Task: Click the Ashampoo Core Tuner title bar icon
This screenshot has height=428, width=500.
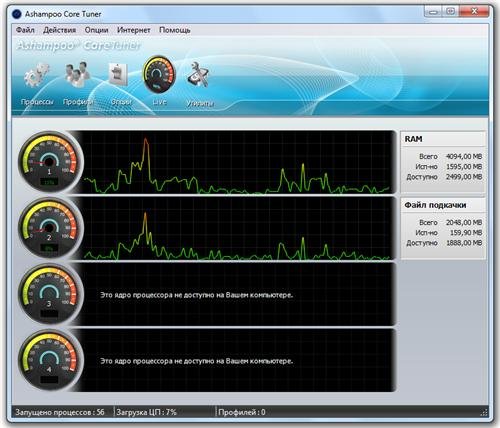Action: [16, 14]
